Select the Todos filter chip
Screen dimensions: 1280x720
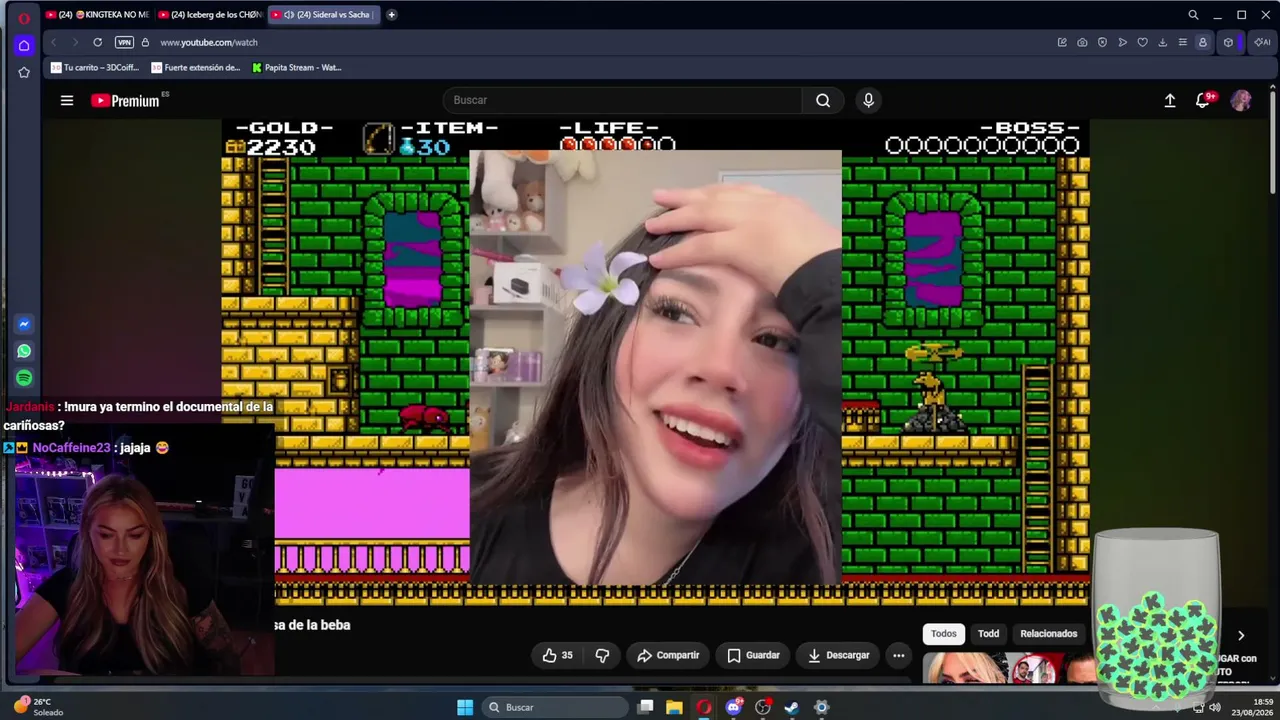coord(943,633)
